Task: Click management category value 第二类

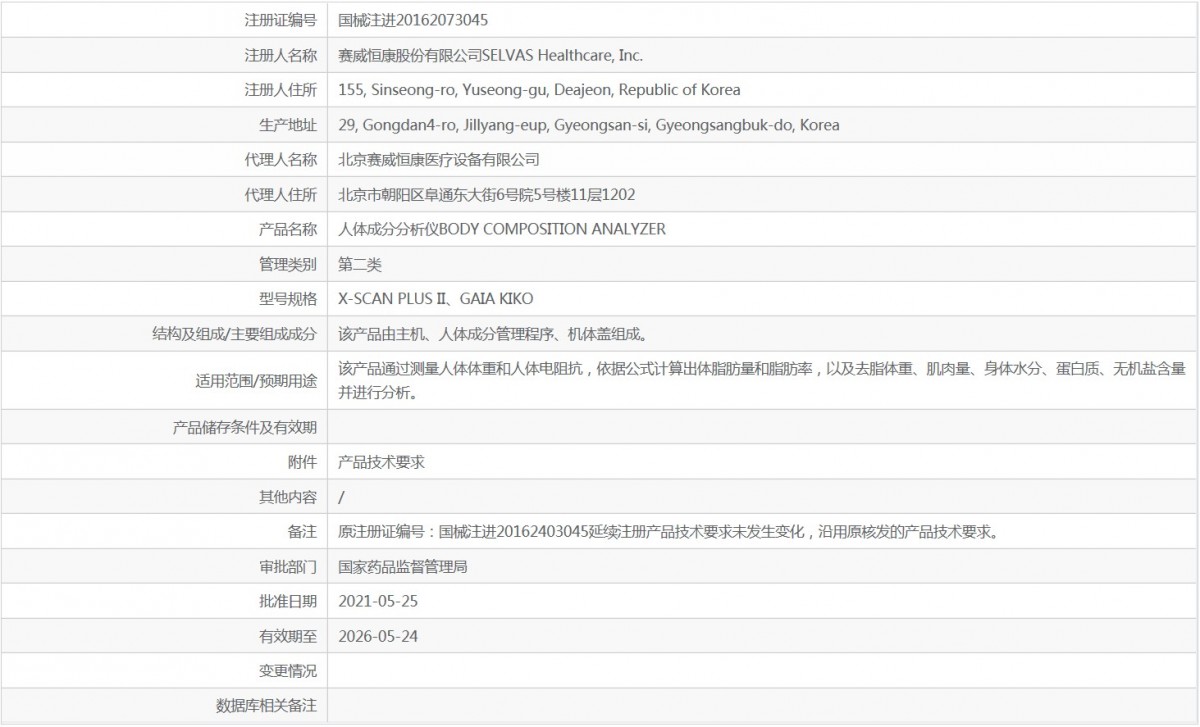Action: coord(360,264)
